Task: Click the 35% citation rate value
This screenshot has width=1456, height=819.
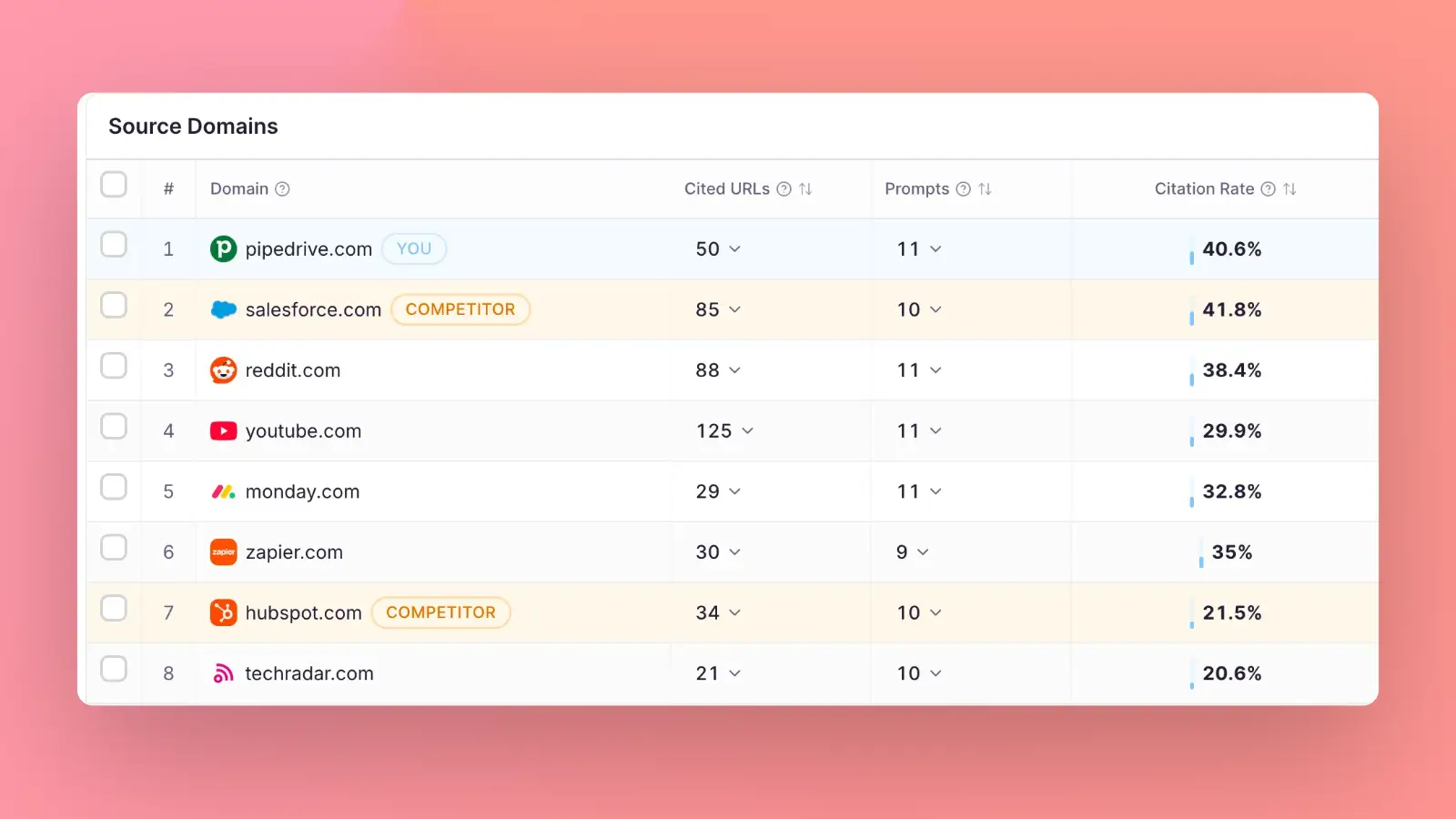Action: [x=1232, y=552]
